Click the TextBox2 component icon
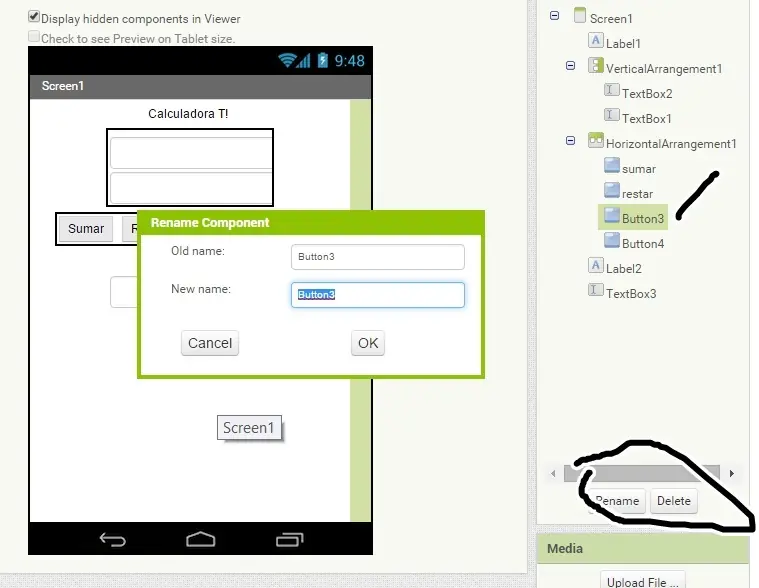Screen dimensions: 759x588 click(611, 90)
